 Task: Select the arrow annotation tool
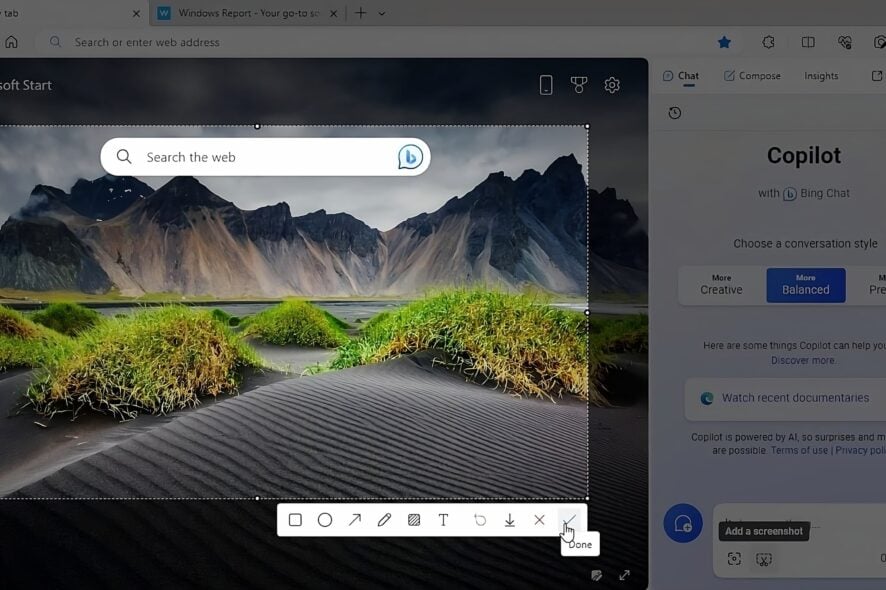(355, 520)
